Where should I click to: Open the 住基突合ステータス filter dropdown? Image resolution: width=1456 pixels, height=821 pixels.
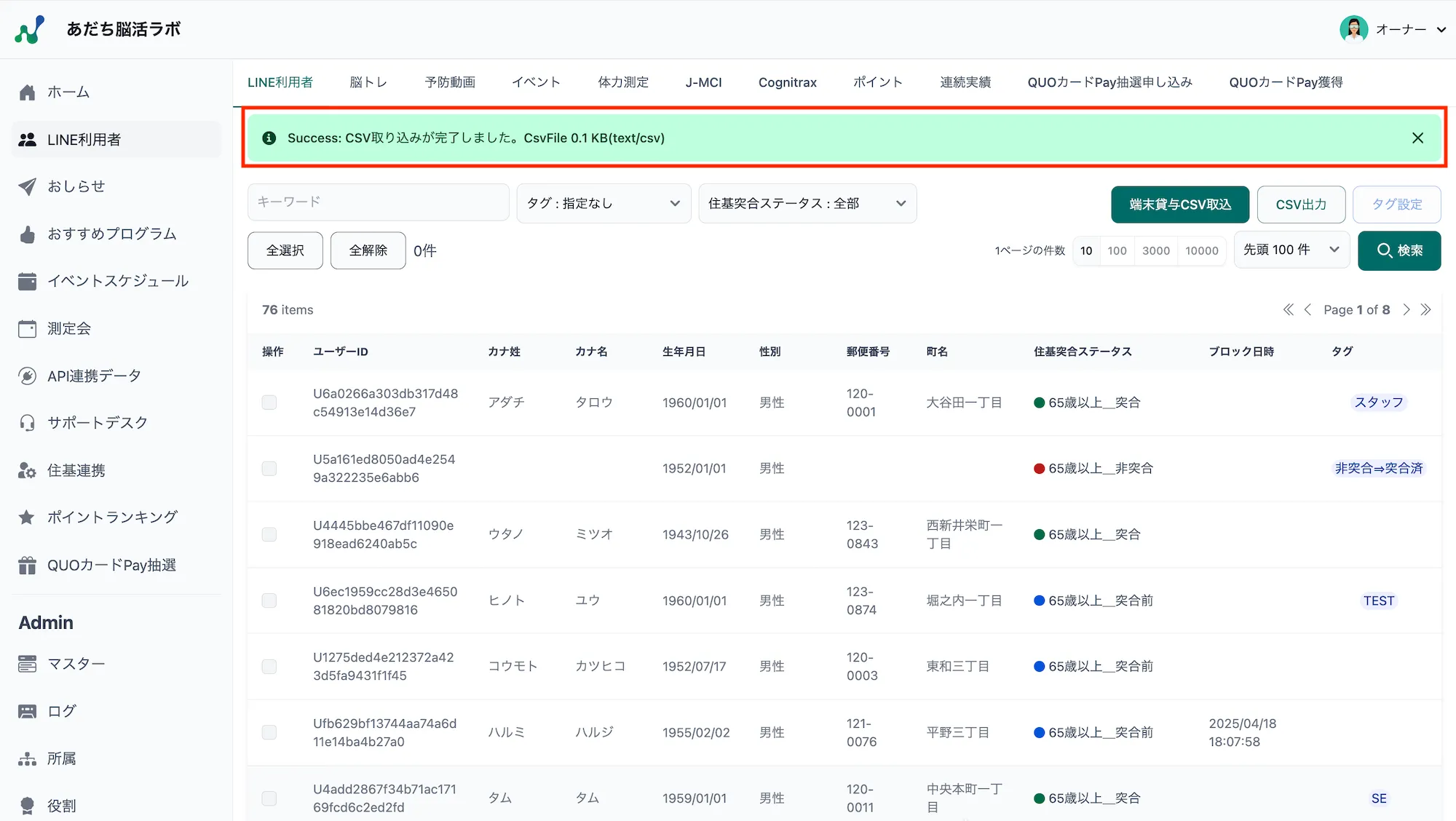(x=807, y=203)
